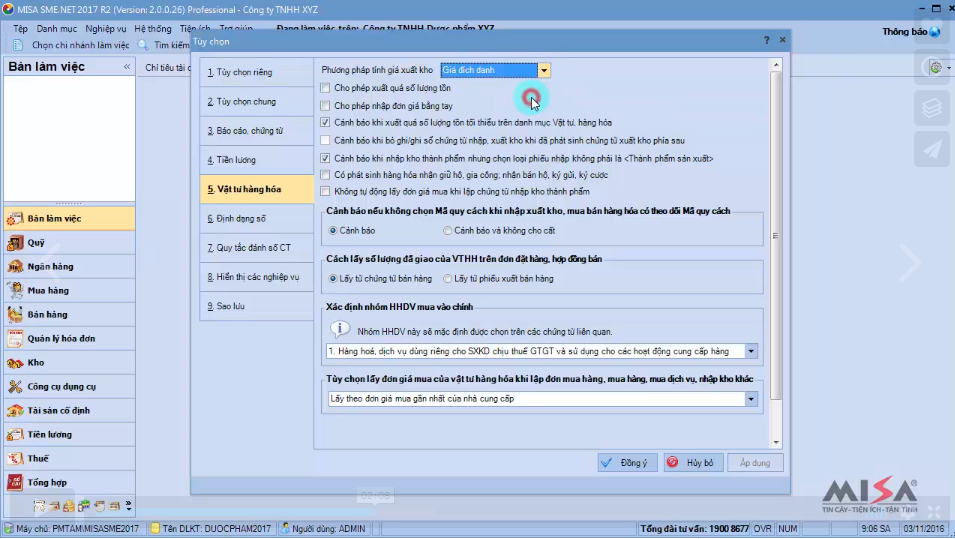The width and height of the screenshot is (955, 539).
Task: Click the Áp dụng button
Action: pyautogui.click(x=755, y=463)
